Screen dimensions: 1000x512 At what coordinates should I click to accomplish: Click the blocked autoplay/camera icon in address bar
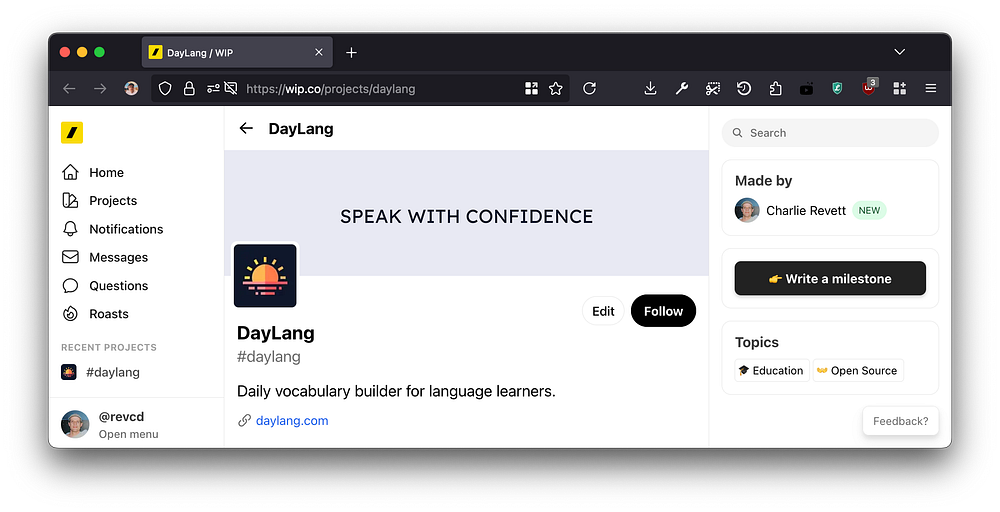coord(231,89)
